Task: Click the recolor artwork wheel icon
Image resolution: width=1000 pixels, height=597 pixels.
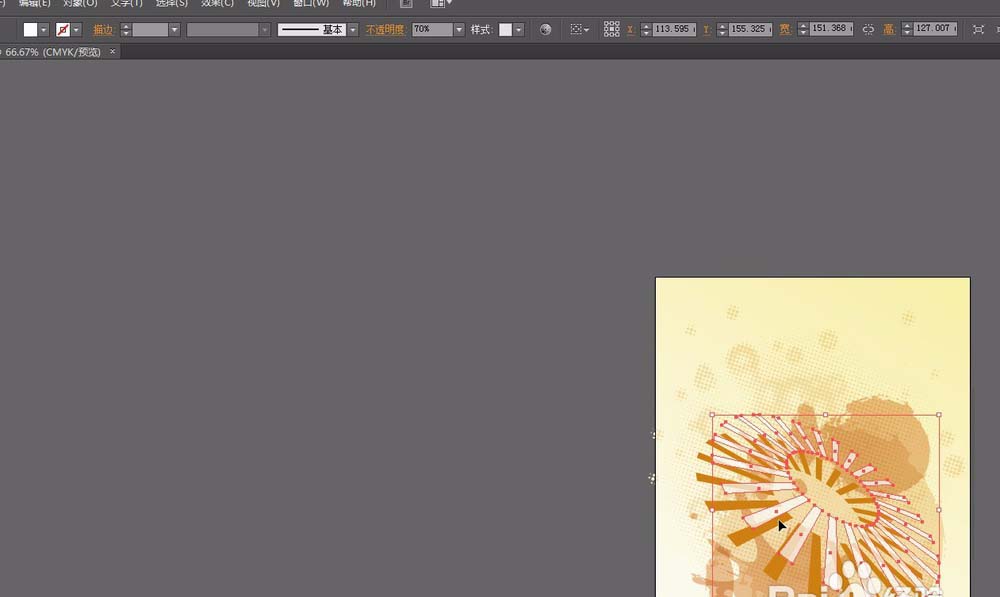Action: click(545, 29)
